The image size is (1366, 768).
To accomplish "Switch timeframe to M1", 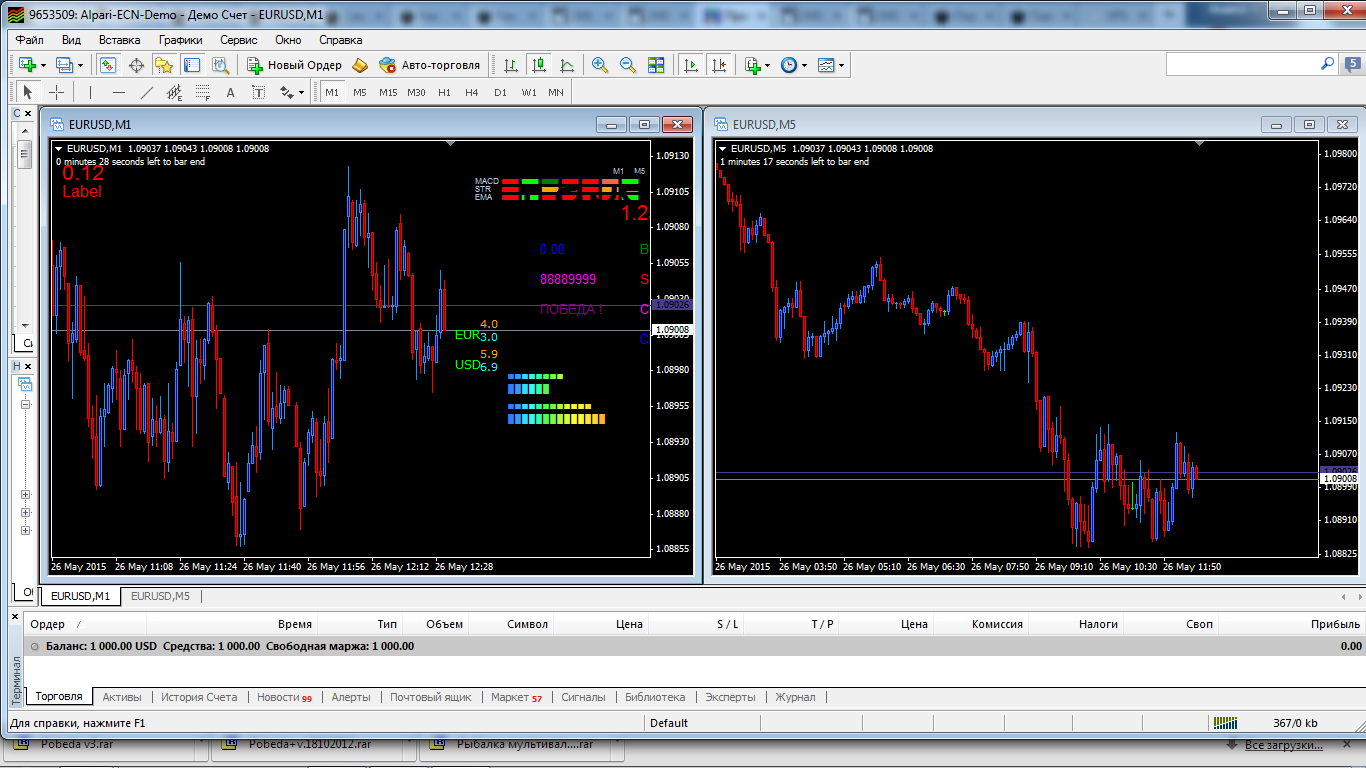I will 332,92.
